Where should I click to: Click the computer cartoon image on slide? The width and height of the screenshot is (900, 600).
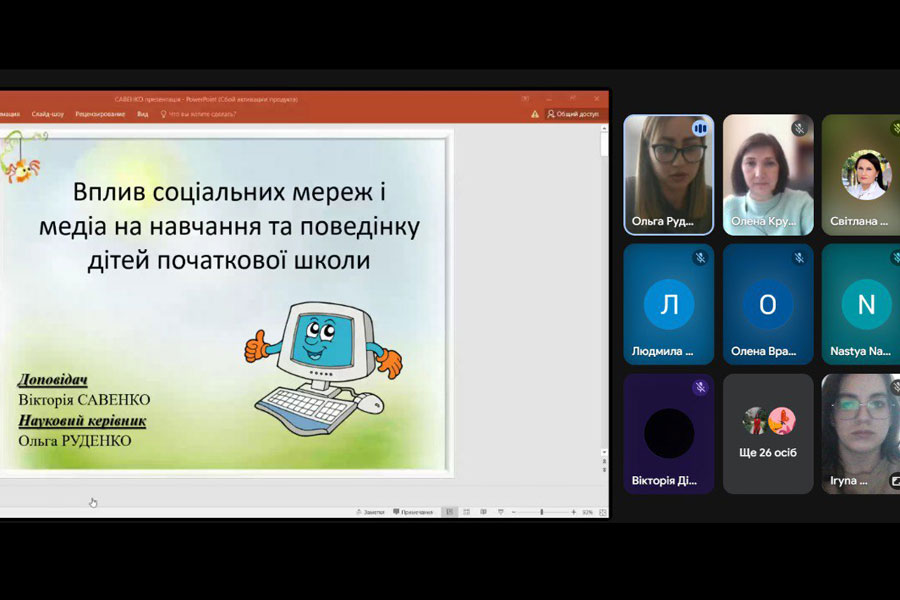324,369
